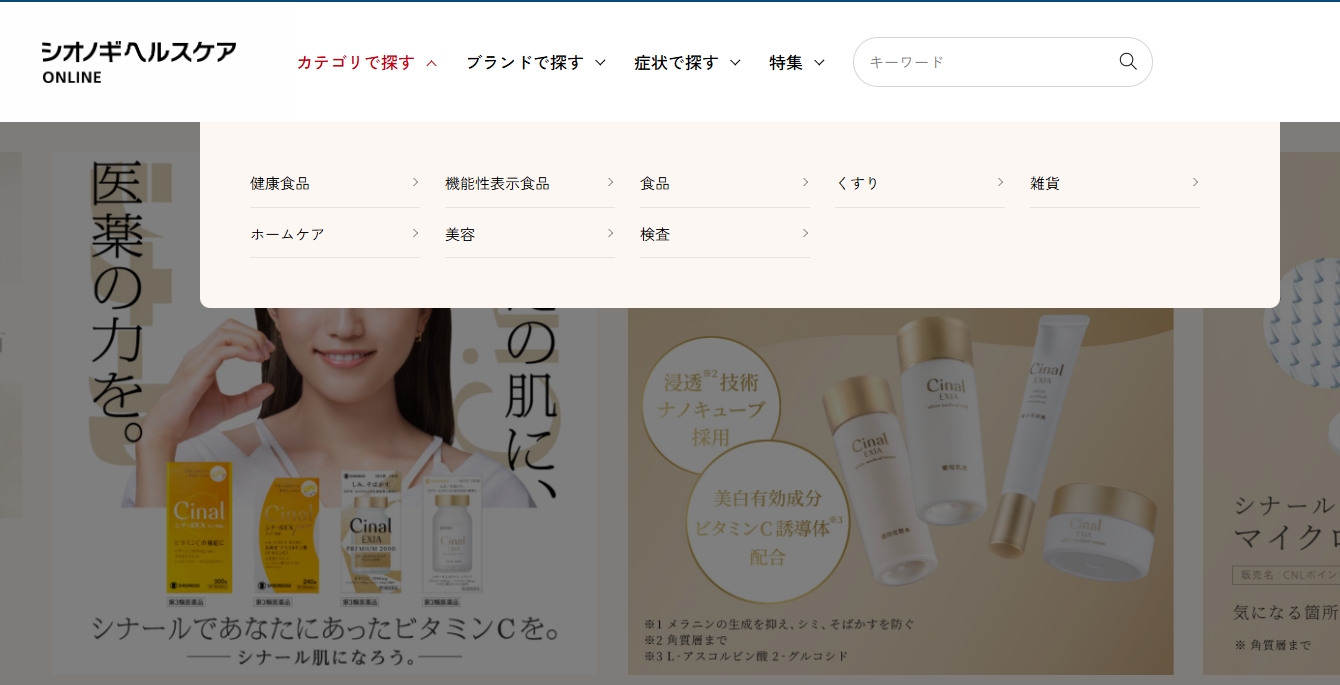
Task: Expand the 特集 menu
Action: 797,62
